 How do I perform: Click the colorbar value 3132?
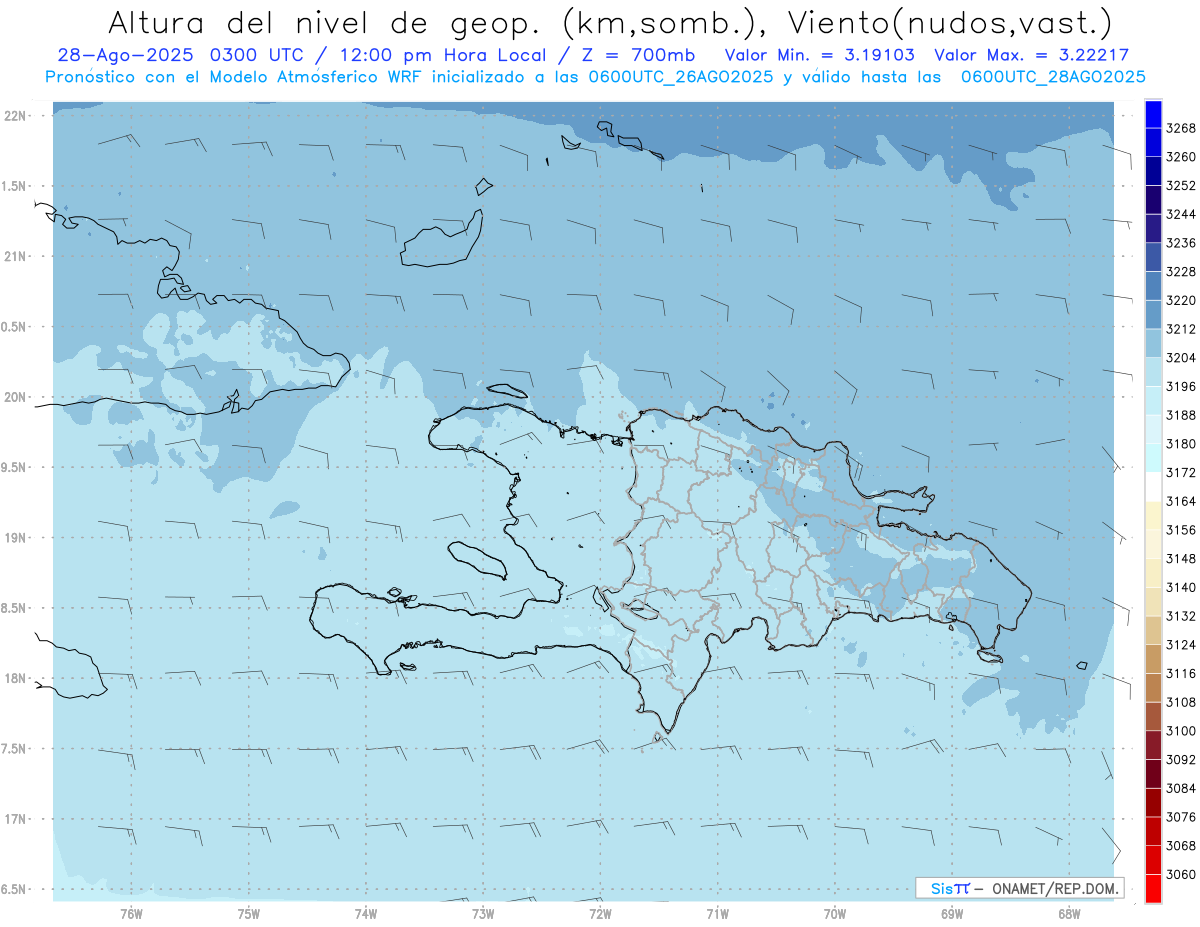point(1180,616)
